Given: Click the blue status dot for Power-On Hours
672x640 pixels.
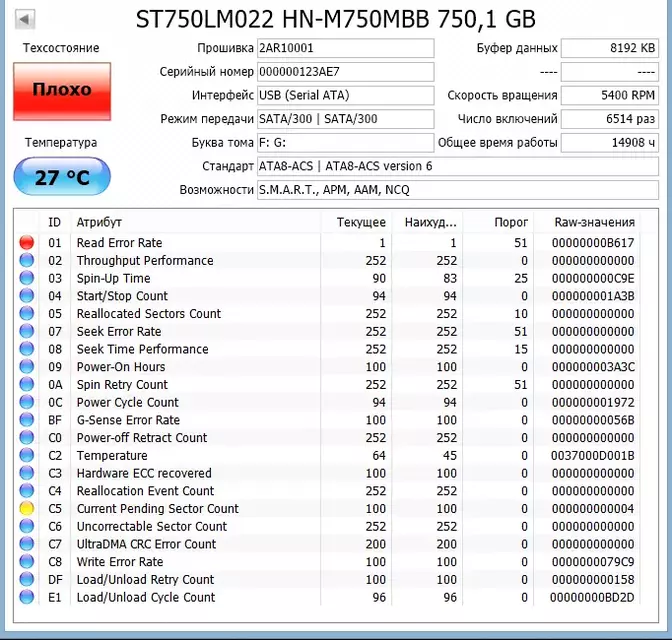Looking at the screenshot, I should tap(27, 367).
